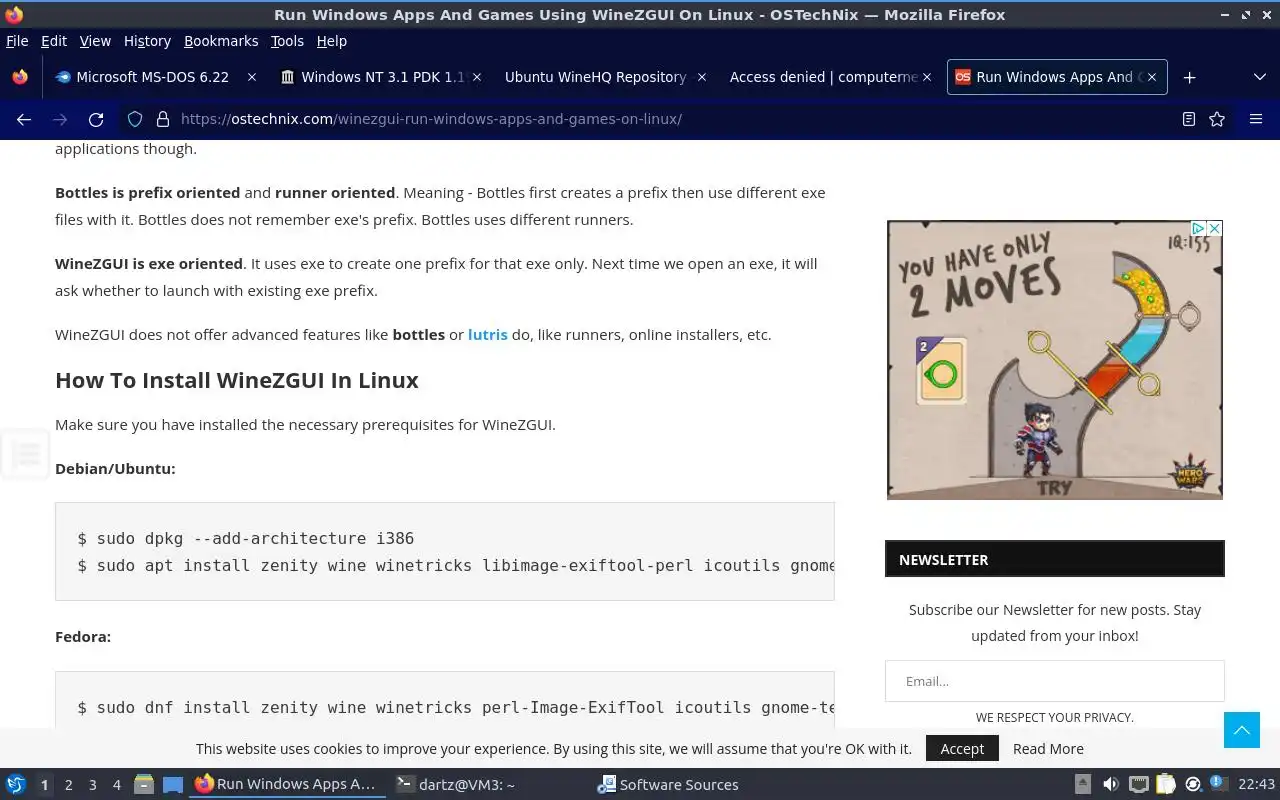
Task: Bookmark this page with star icon
Action: coord(1217,119)
